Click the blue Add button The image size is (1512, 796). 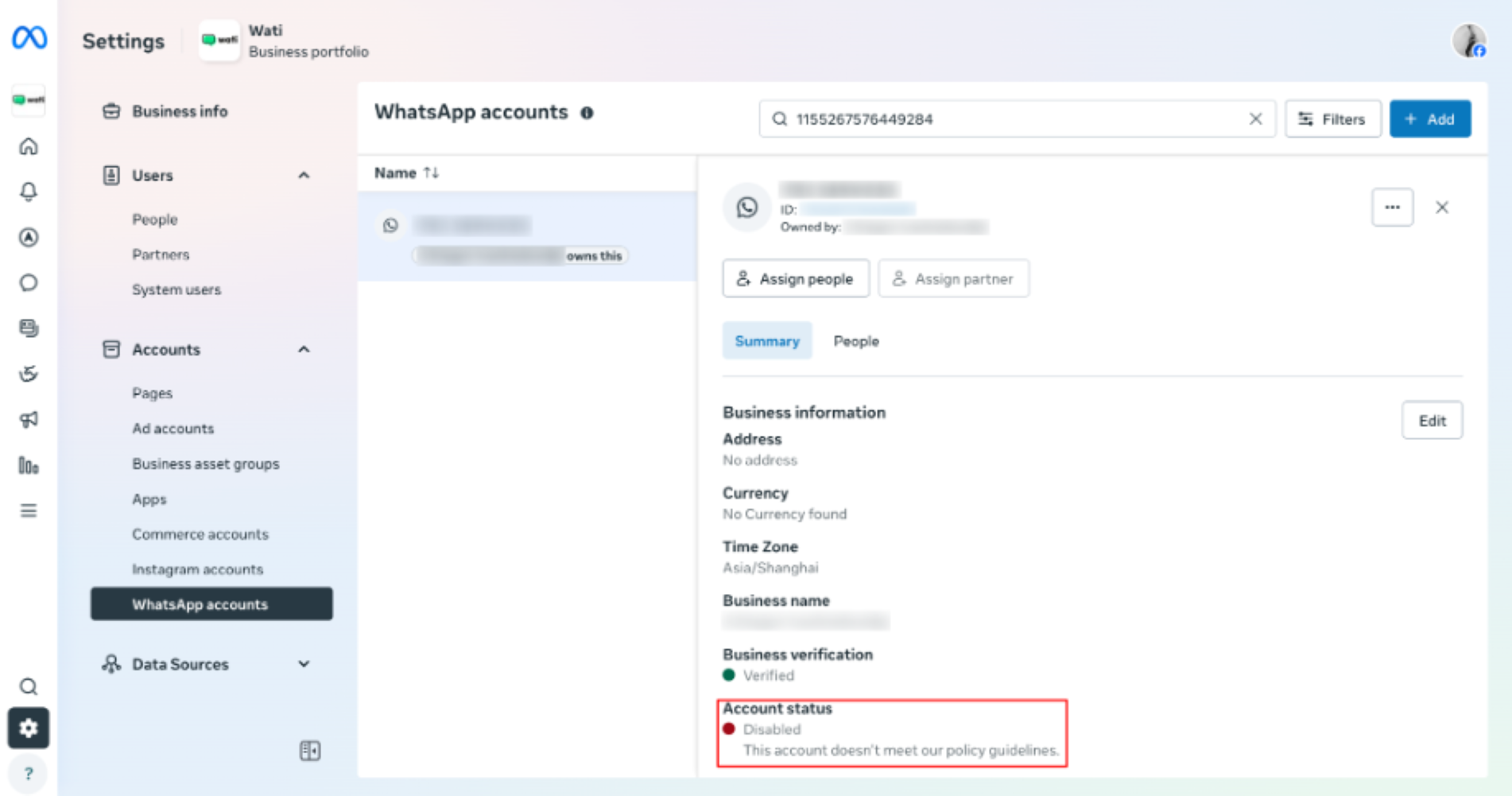[x=1430, y=119]
